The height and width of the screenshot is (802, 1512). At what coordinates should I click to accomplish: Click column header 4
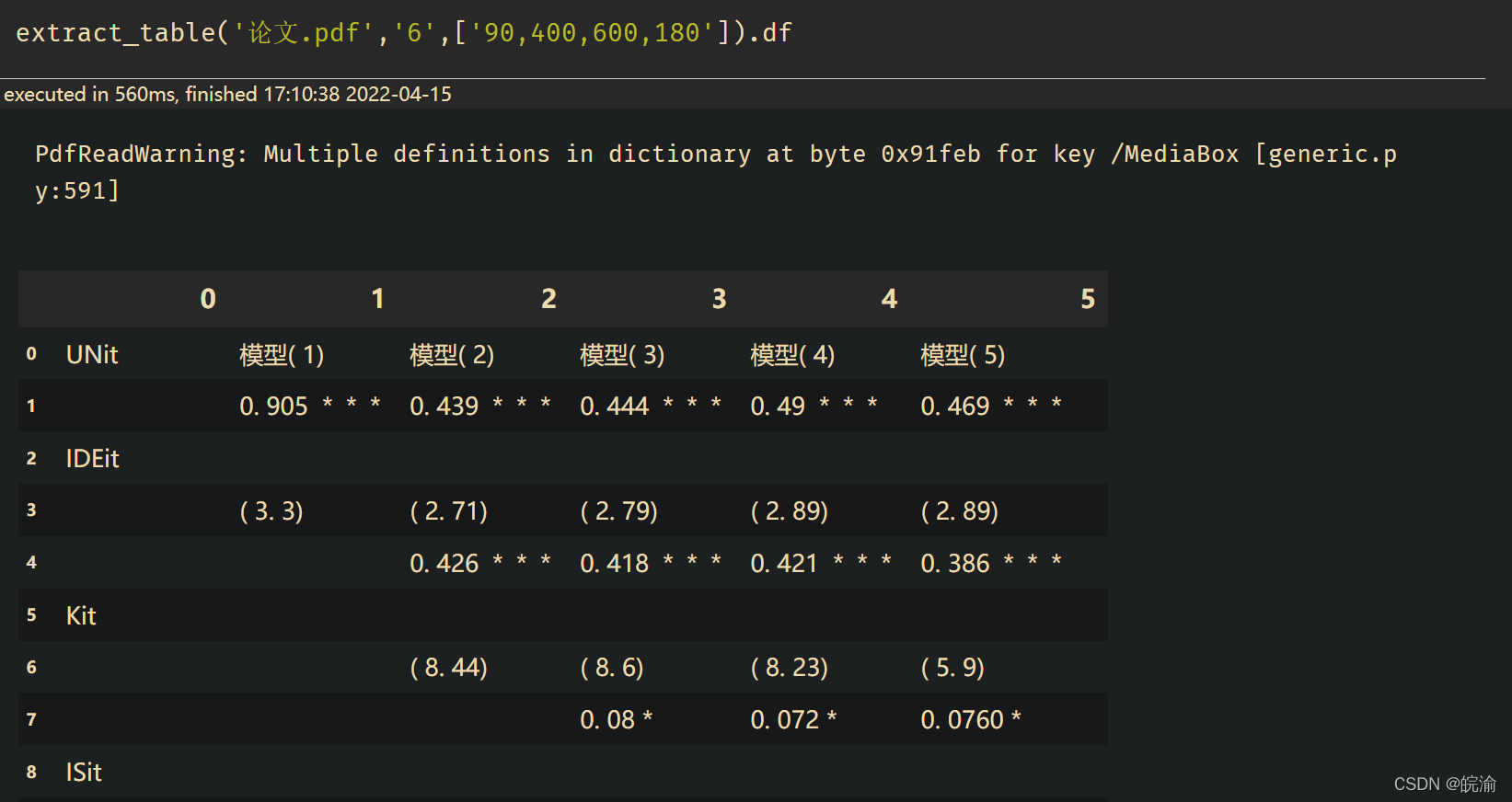pos(889,299)
